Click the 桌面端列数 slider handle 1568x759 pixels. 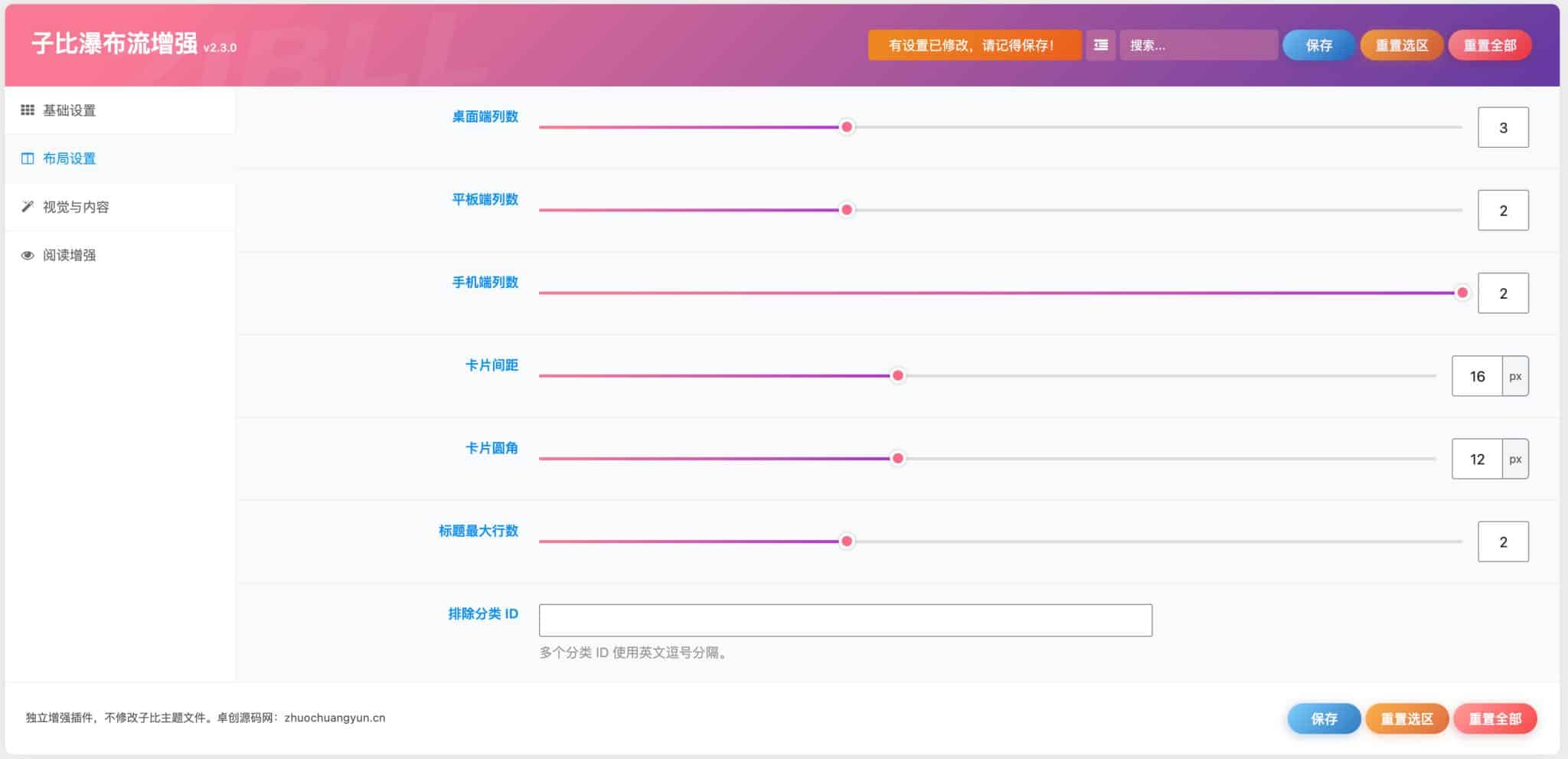click(x=847, y=127)
